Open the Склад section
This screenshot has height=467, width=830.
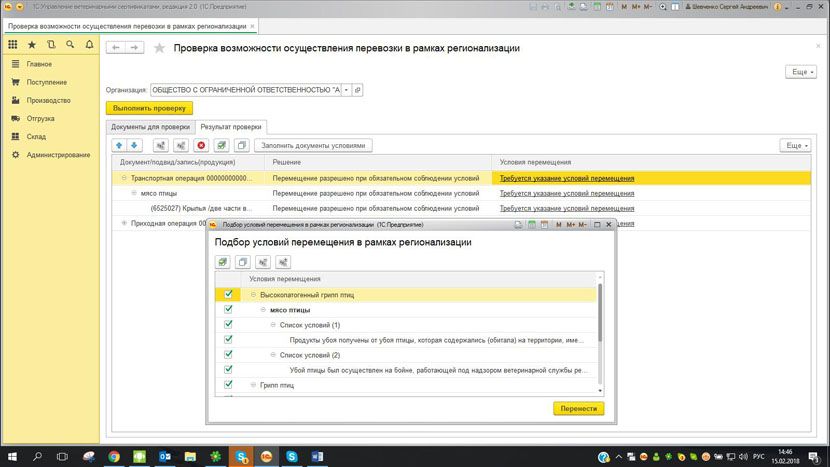(x=36, y=137)
